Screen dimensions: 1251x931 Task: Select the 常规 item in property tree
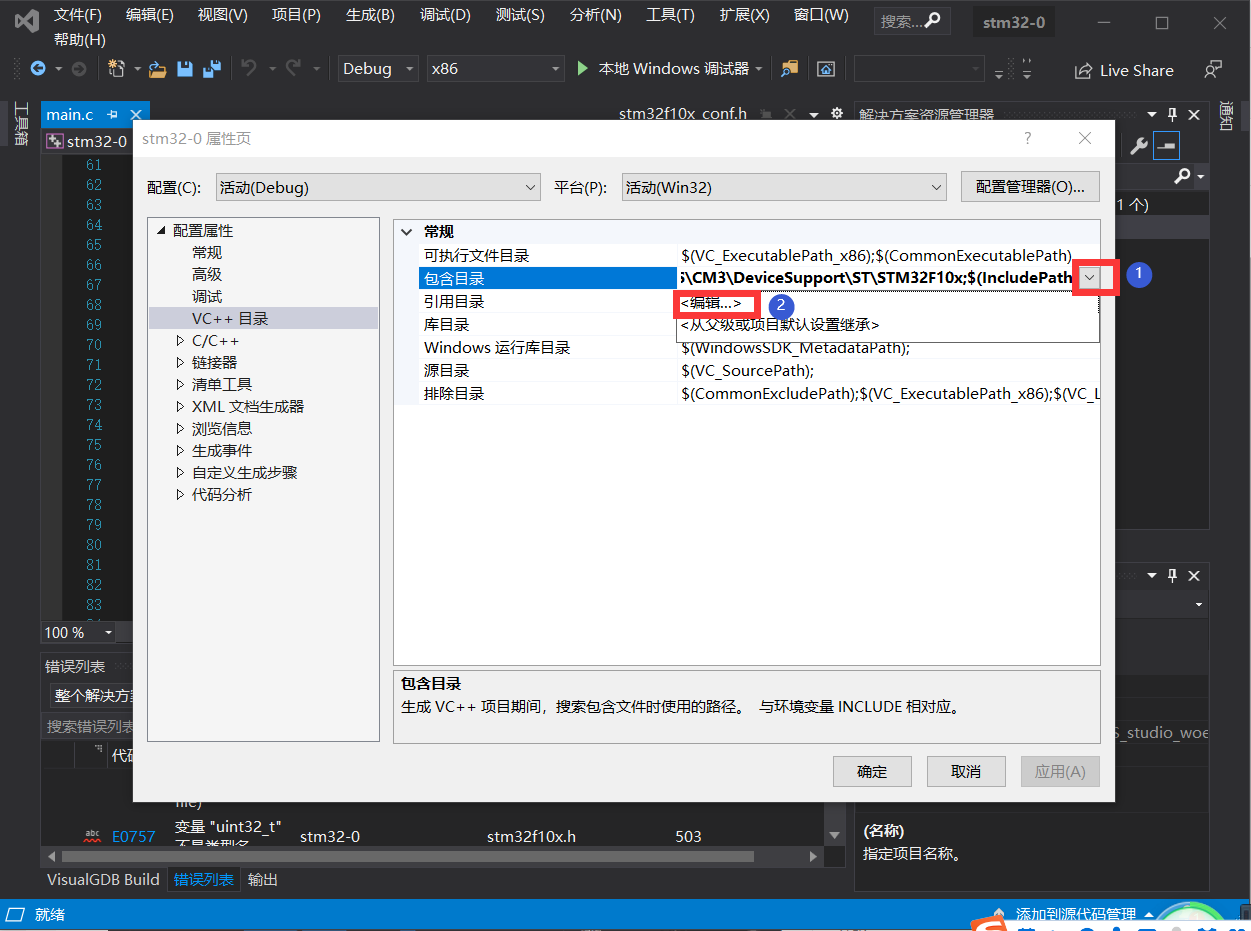pyautogui.click(x=207, y=253)
